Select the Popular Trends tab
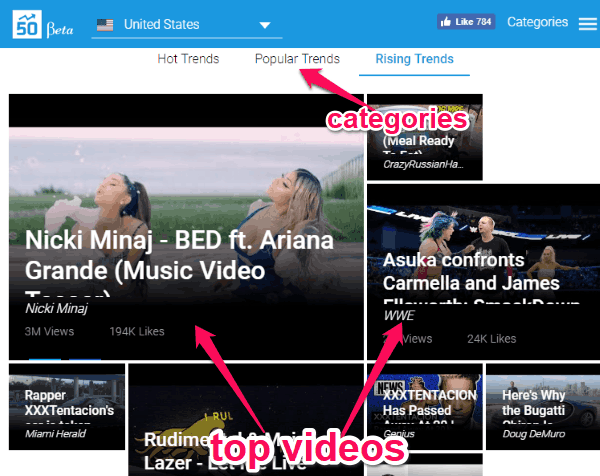 coord(297,59)
